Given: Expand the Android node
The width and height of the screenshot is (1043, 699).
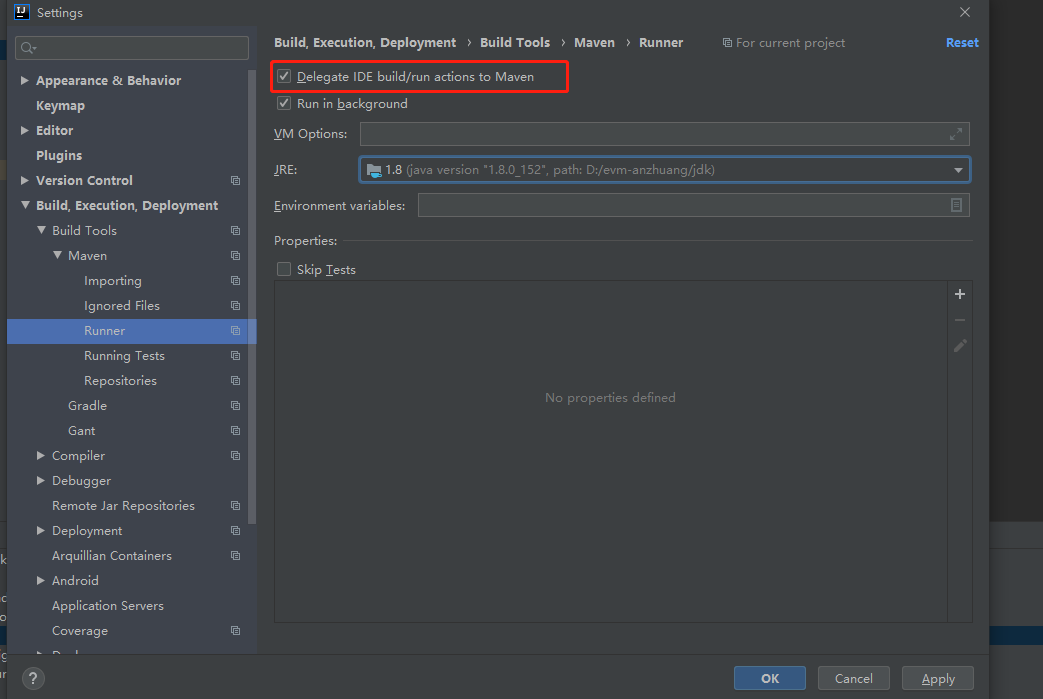Looking at the screenshot, I should (41, 581).
